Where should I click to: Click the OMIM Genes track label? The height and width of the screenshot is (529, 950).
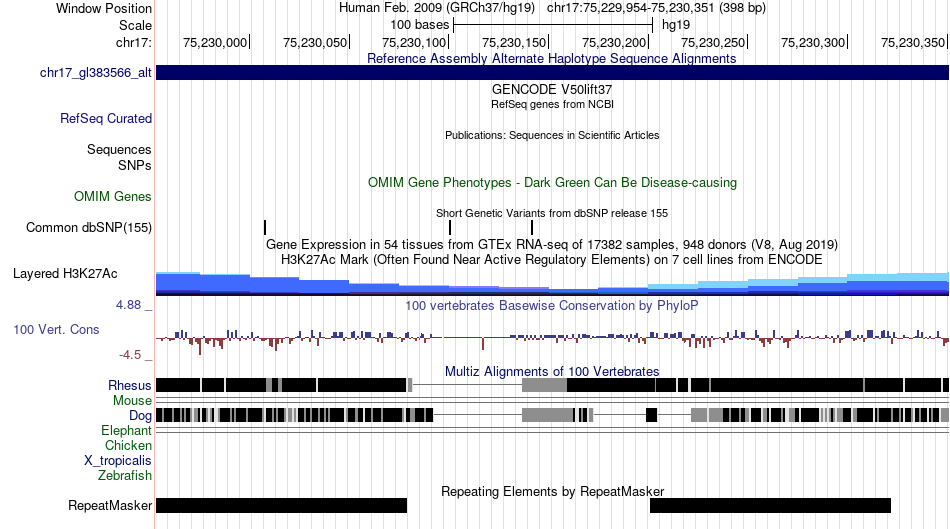point(113,196)
